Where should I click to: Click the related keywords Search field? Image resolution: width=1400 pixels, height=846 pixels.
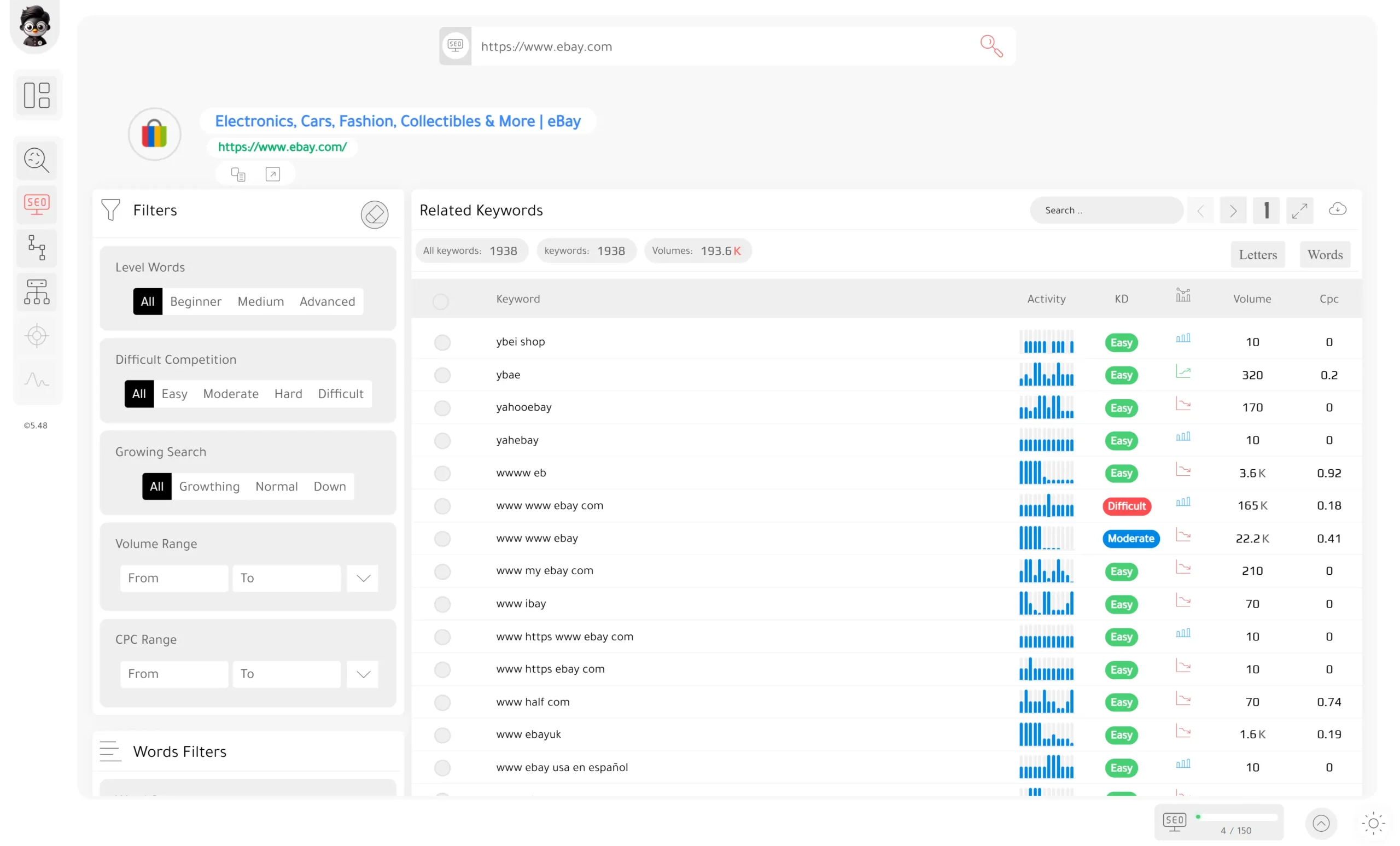point(1106,210)
